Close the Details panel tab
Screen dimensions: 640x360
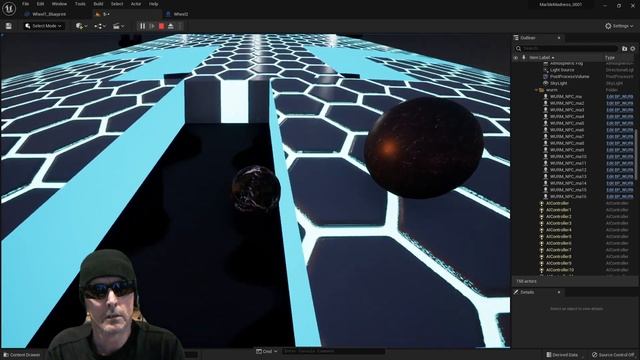coord(559,292)
